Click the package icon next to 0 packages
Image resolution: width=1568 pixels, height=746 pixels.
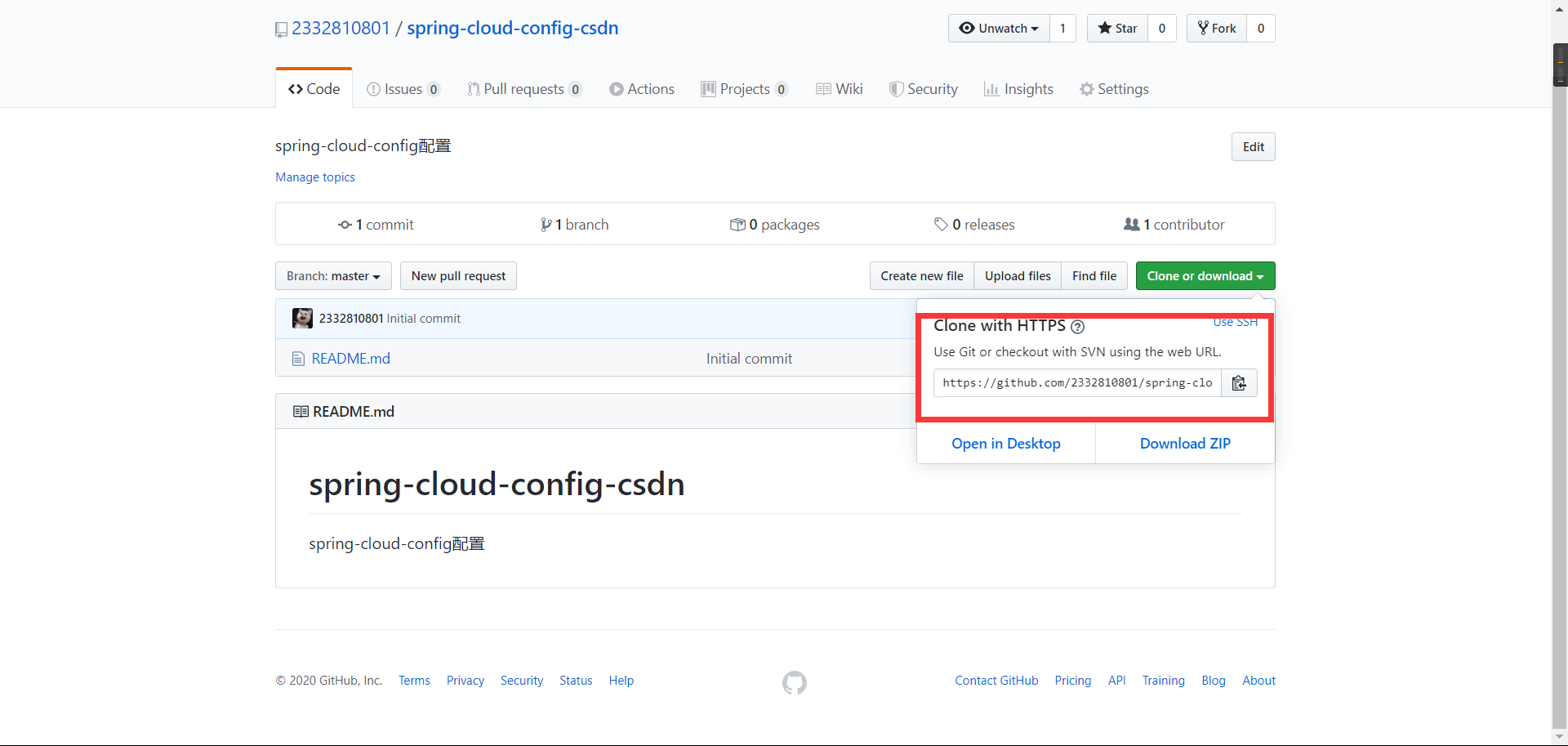(737, 225)
